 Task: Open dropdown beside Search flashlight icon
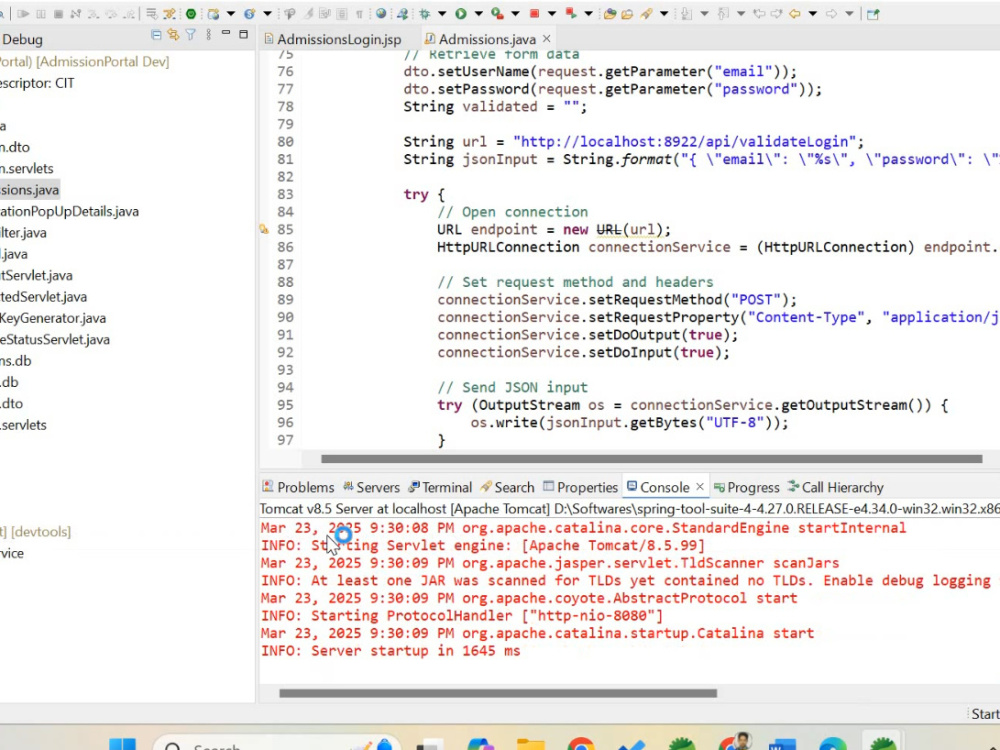tap(664, 13)
